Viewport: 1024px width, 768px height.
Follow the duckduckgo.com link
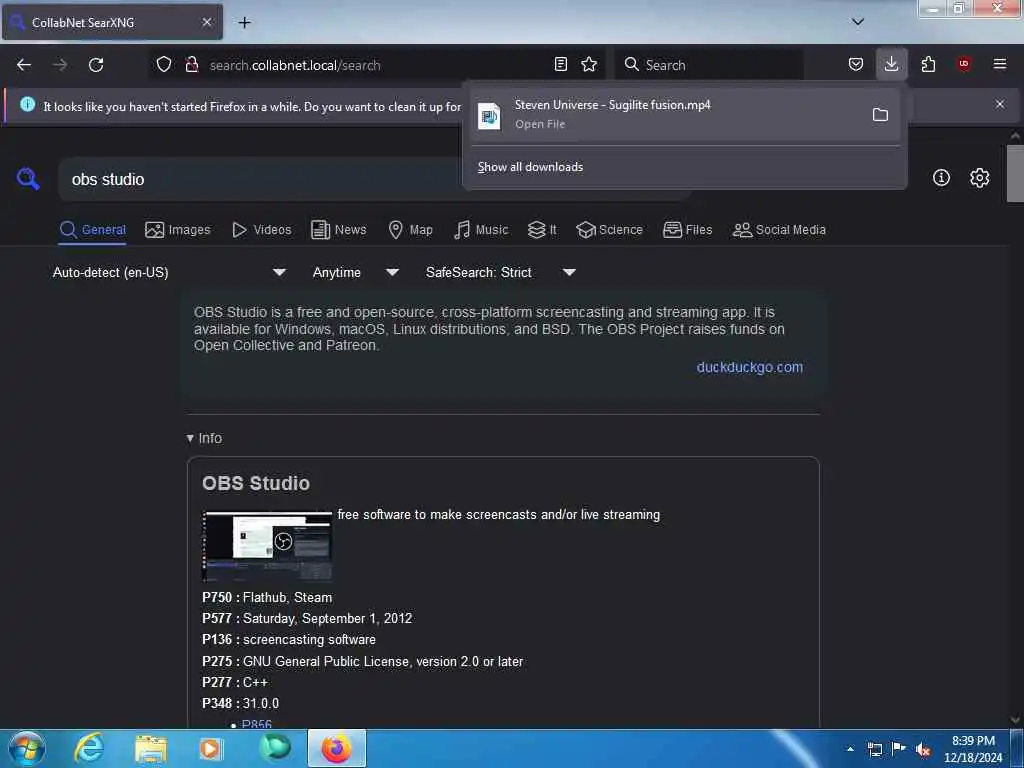750,367
